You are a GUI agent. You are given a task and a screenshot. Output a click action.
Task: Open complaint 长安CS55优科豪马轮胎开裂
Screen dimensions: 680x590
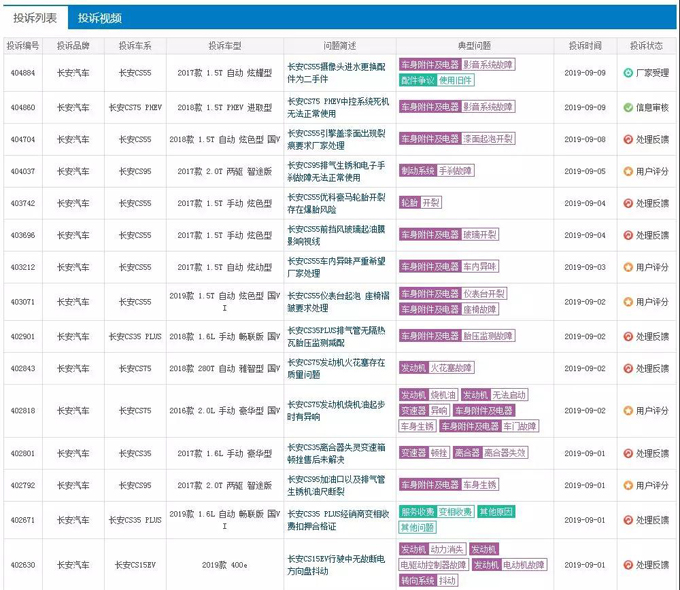click(336, 203)
